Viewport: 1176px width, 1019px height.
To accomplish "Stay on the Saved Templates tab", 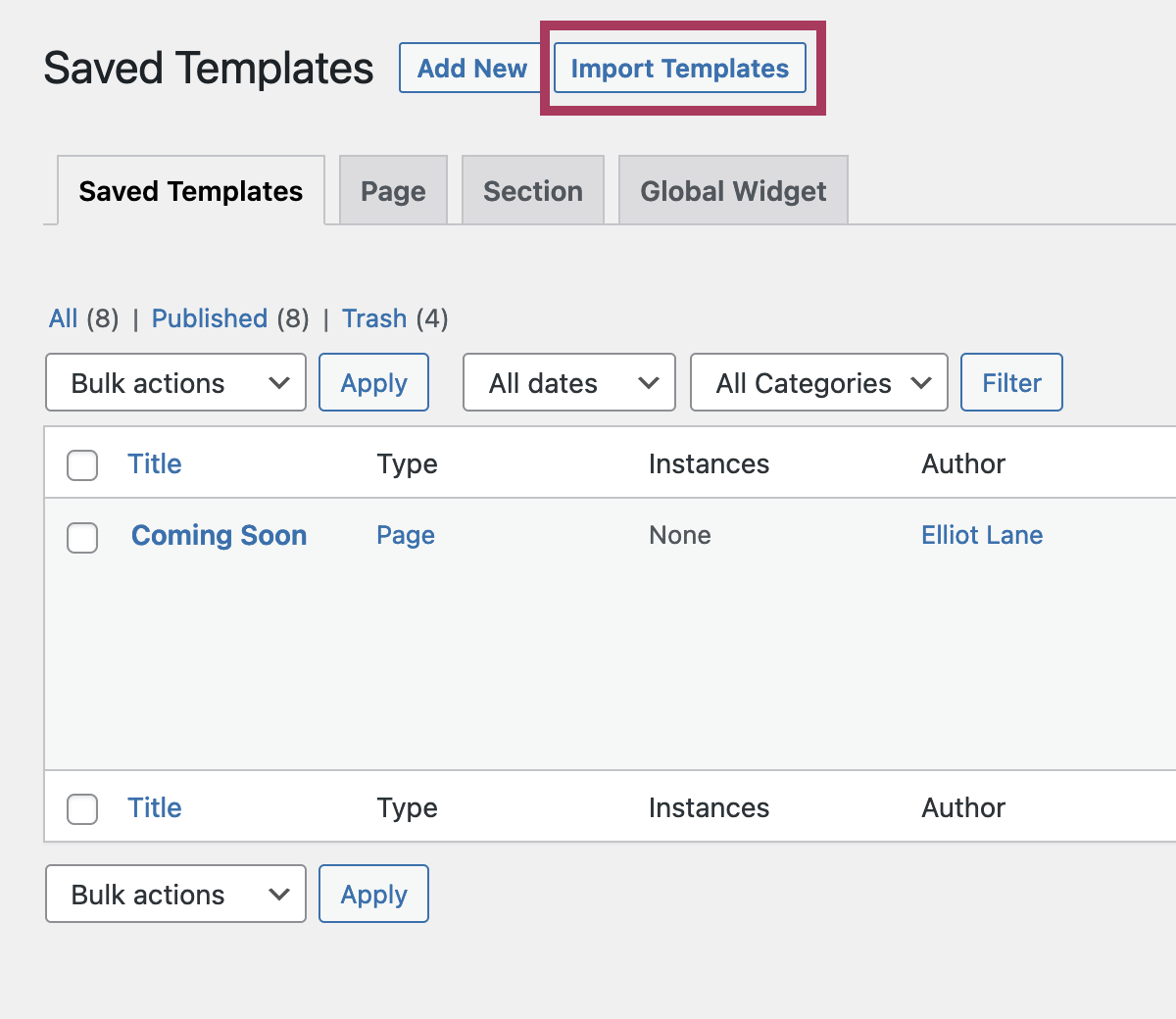I will click(190, 190).
